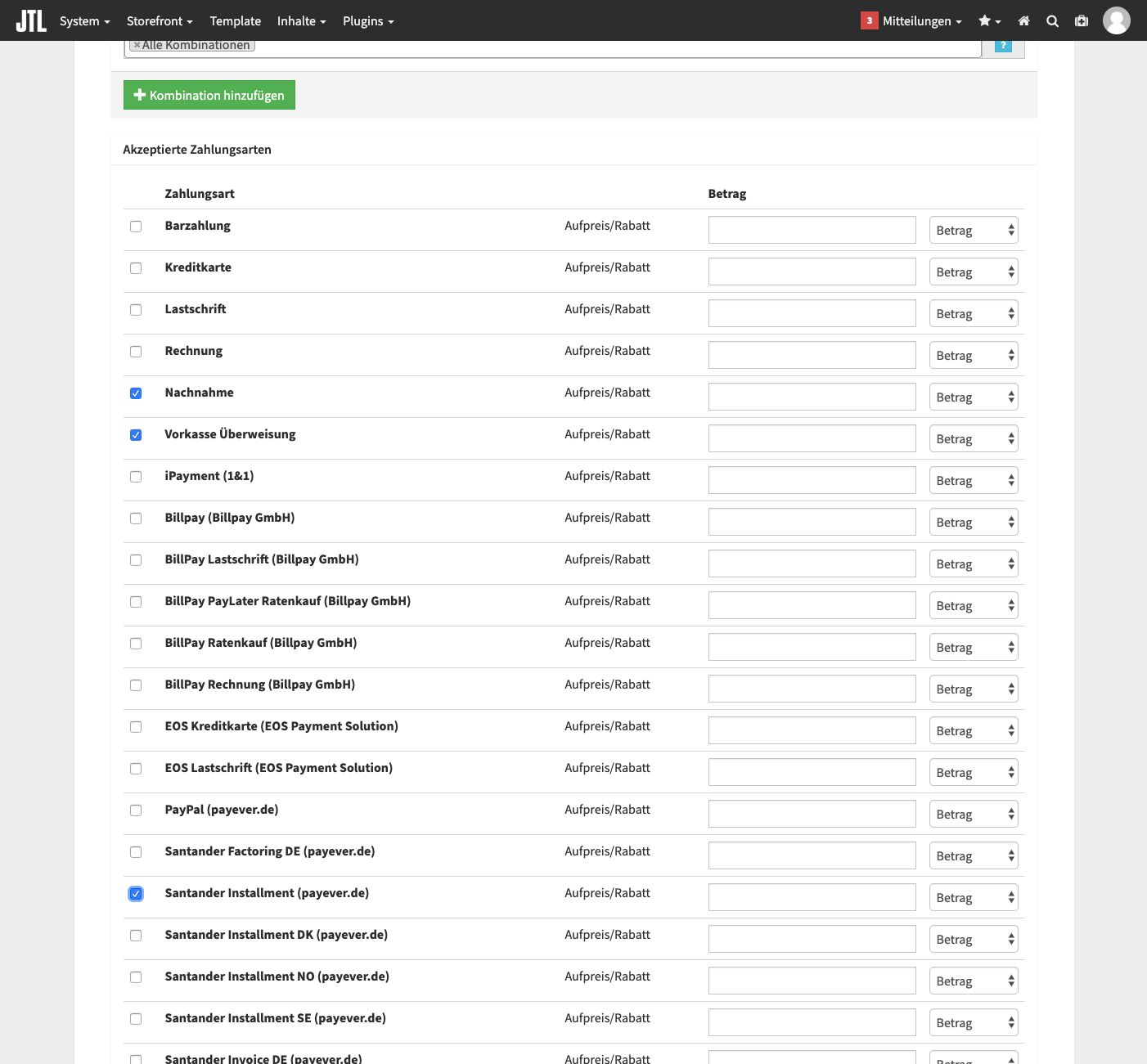The width and height of the screenshot is (1147, 1064).
Task: Enable the Lastschrift checkbox
Action: [x=136, y=310]
